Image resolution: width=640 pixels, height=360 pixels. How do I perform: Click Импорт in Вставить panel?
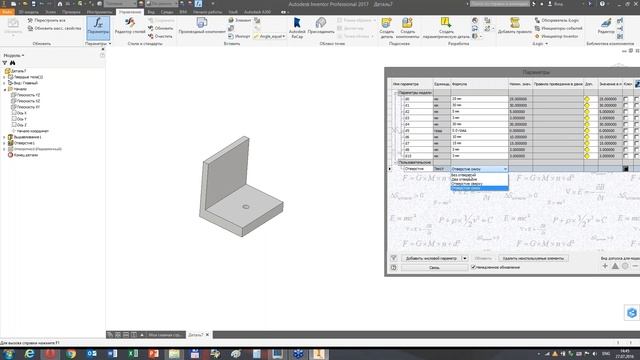[239, 36]
